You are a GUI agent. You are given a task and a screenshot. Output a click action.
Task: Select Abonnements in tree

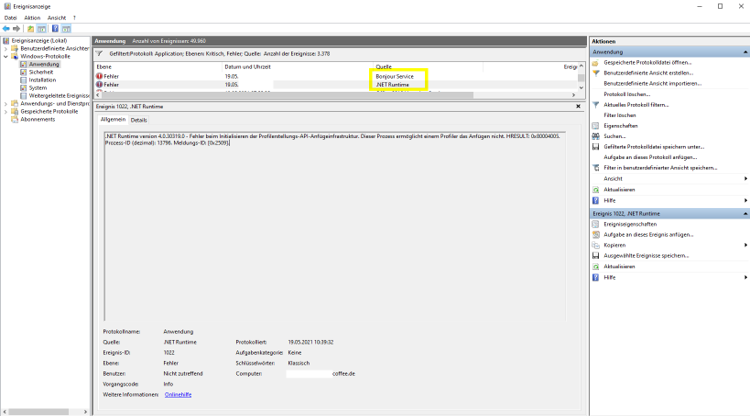coord(37,120)
